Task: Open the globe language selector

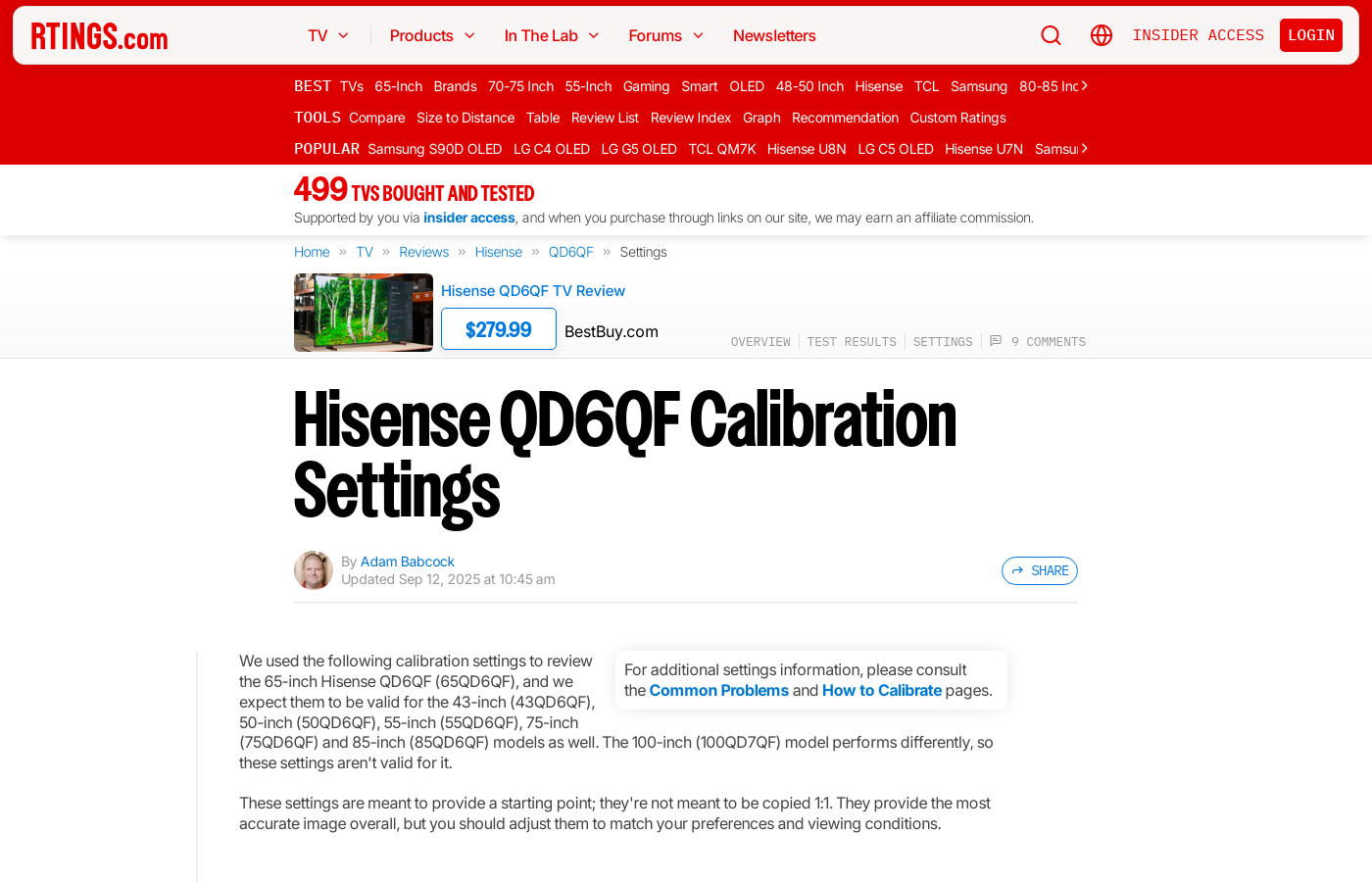Action: click(x=1102, y=35)
